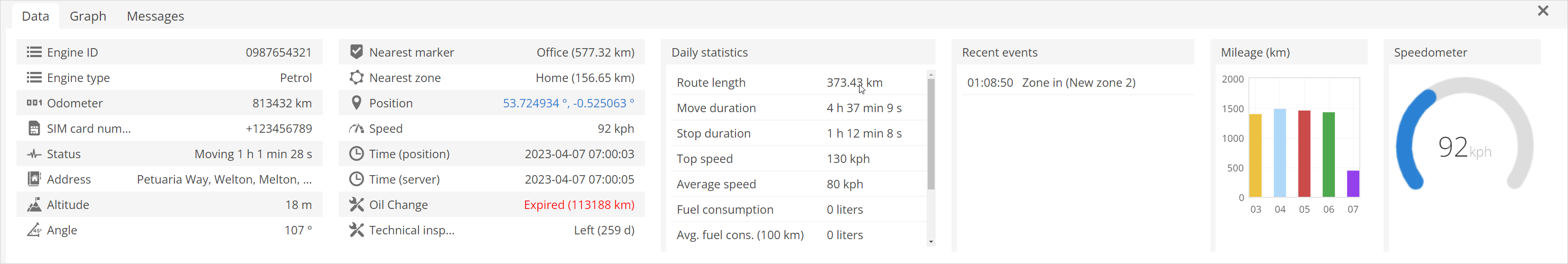Screen dimensions: 1568x264
Task: Click the Time (server) clock icon
Action: coord(357,179)
